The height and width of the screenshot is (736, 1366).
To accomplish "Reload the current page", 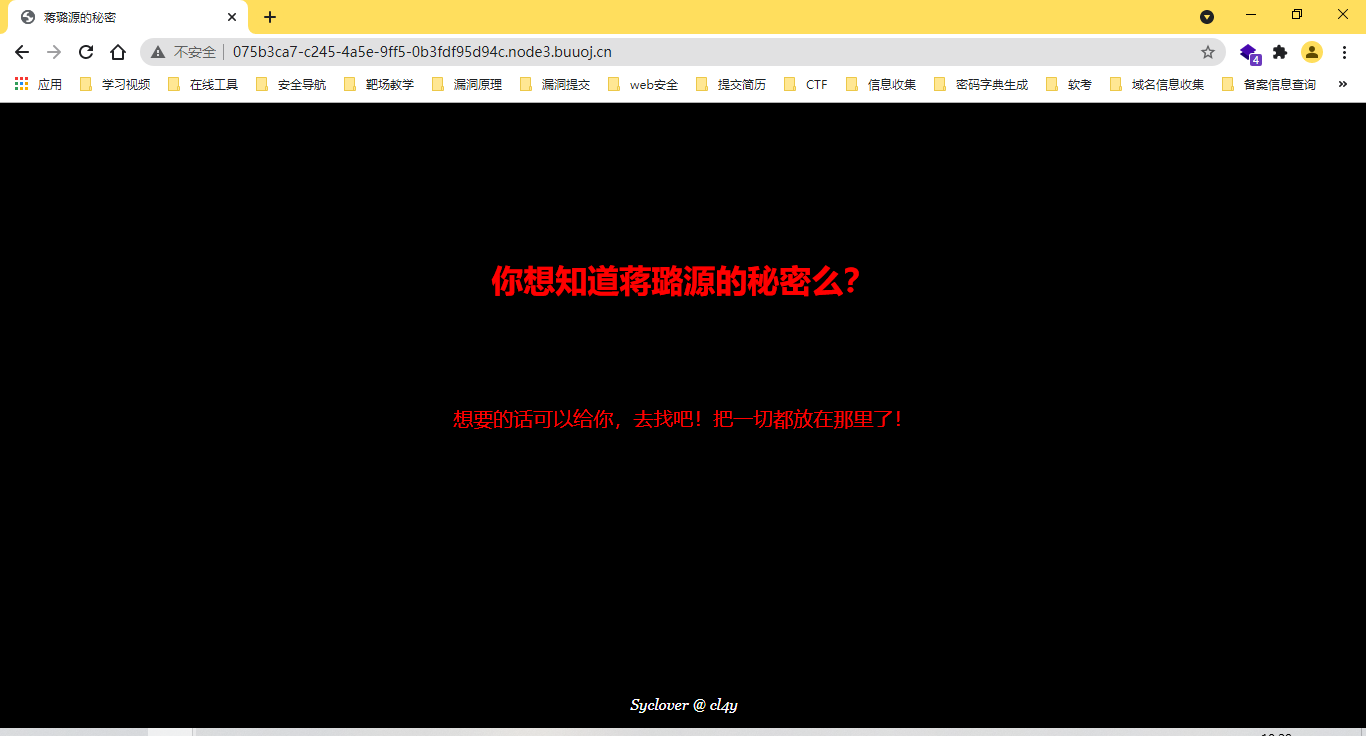I will click(86, 52).
